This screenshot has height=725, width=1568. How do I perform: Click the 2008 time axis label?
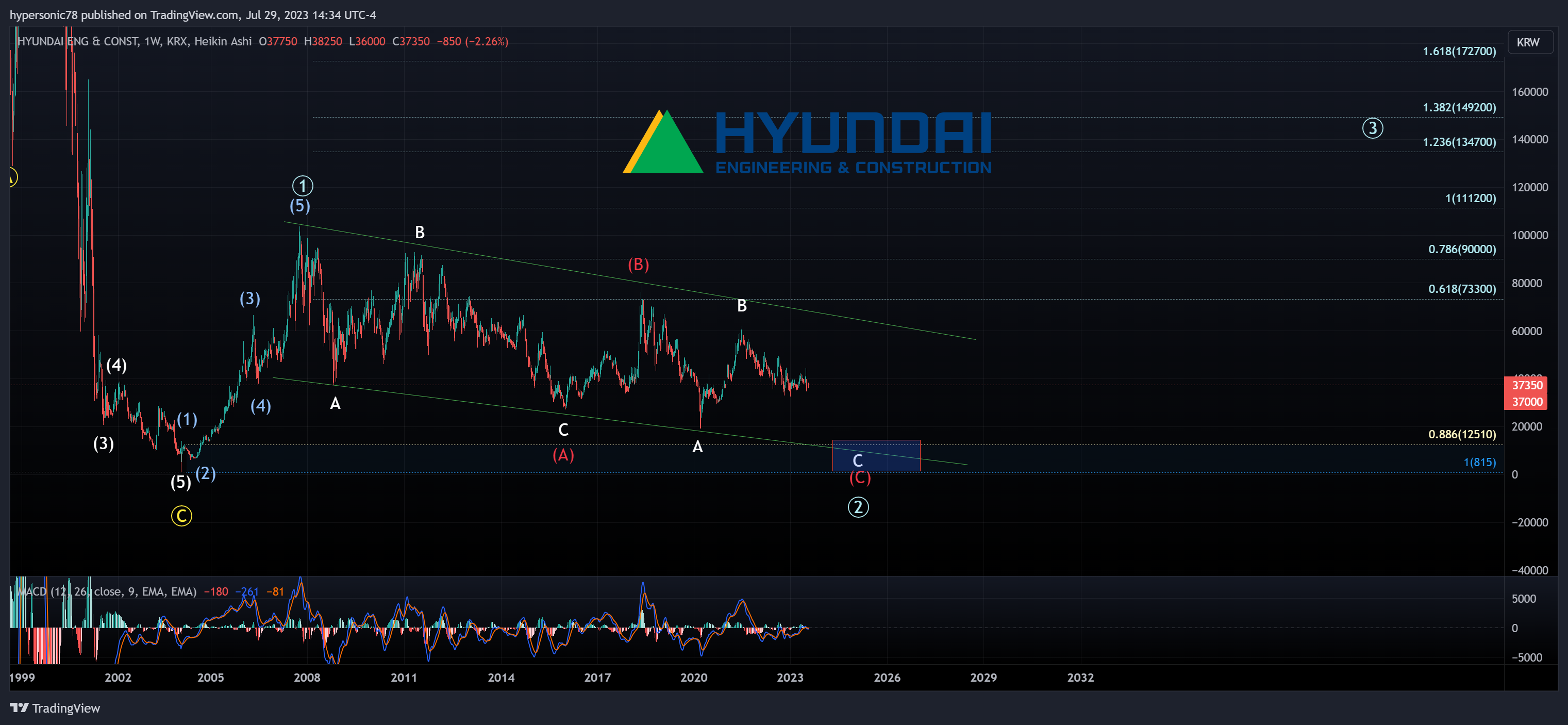[x=307, y=678]
